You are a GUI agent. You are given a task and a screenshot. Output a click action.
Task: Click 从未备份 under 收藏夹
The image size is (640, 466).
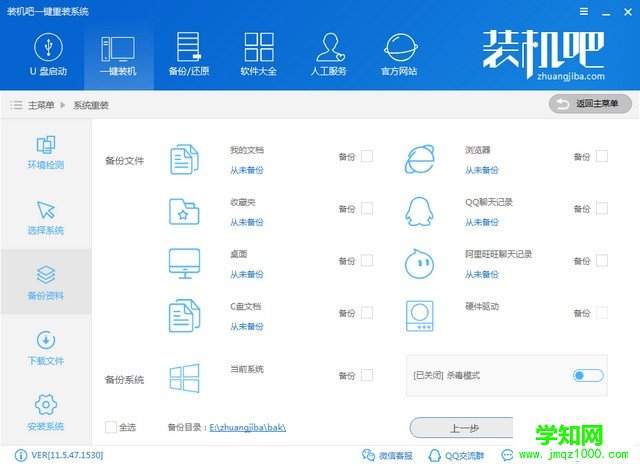click(x=247, y=222)
